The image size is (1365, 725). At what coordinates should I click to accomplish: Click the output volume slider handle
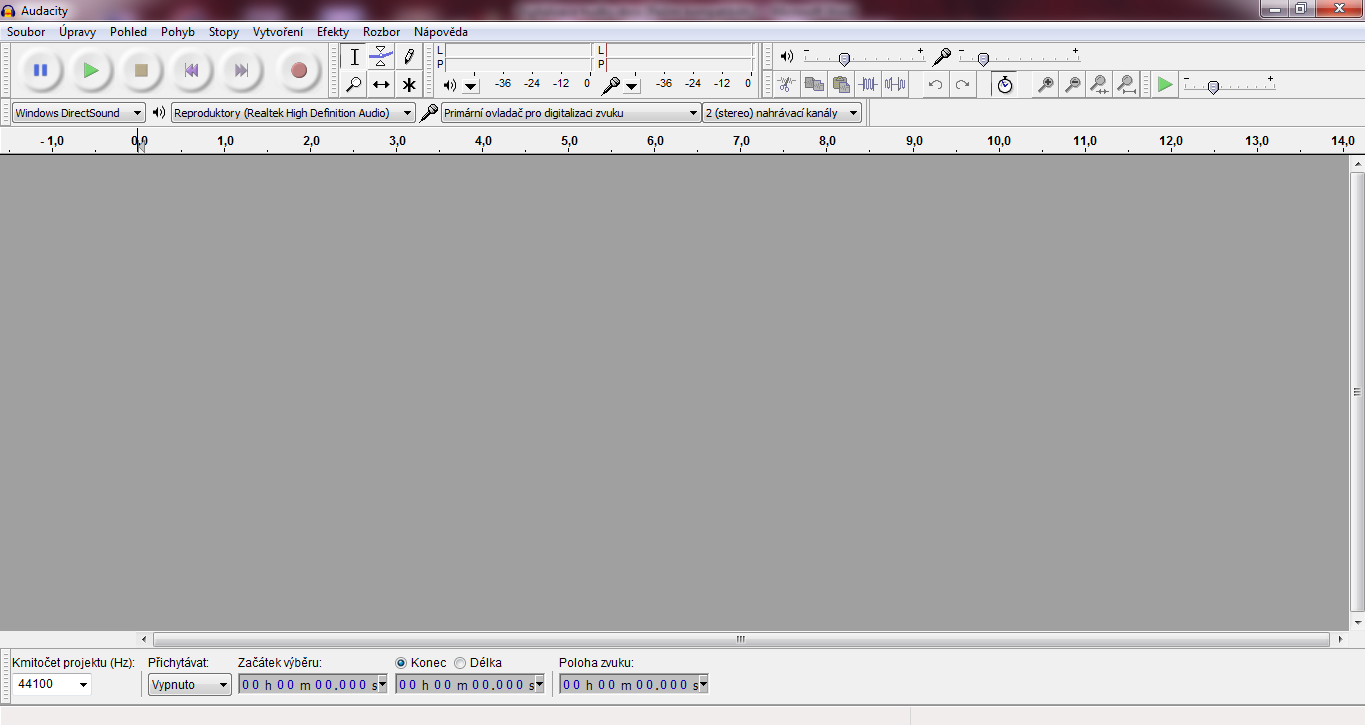[x=844, y=59]
